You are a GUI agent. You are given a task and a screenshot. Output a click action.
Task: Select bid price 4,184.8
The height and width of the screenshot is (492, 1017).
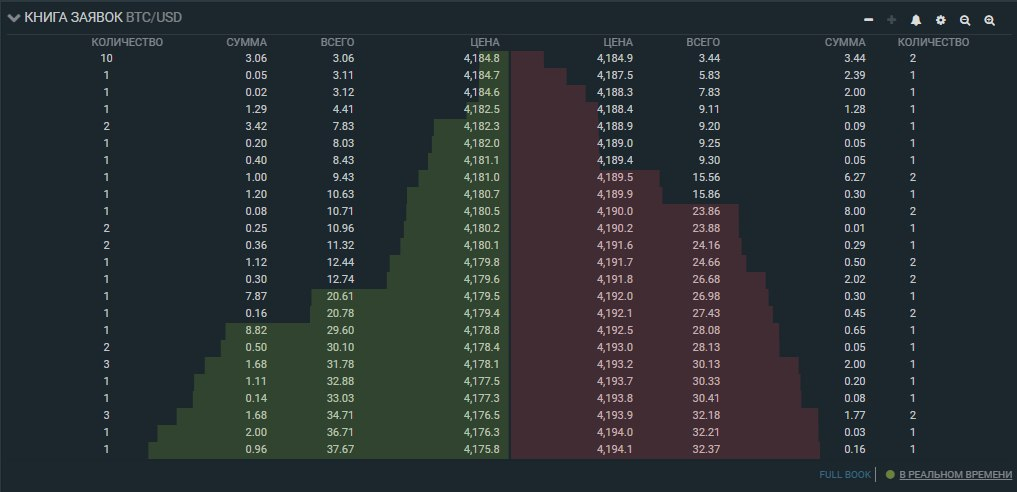(481, 59)
